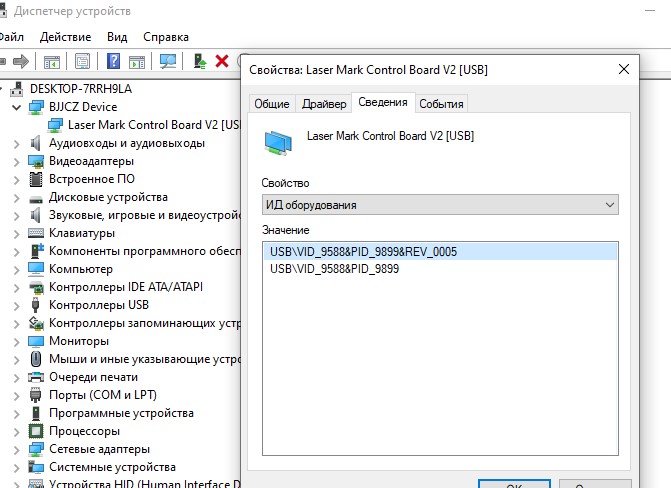Switch to the Сведения tab
The height and width of the screenshot is (488, 671).
[383, 102]
